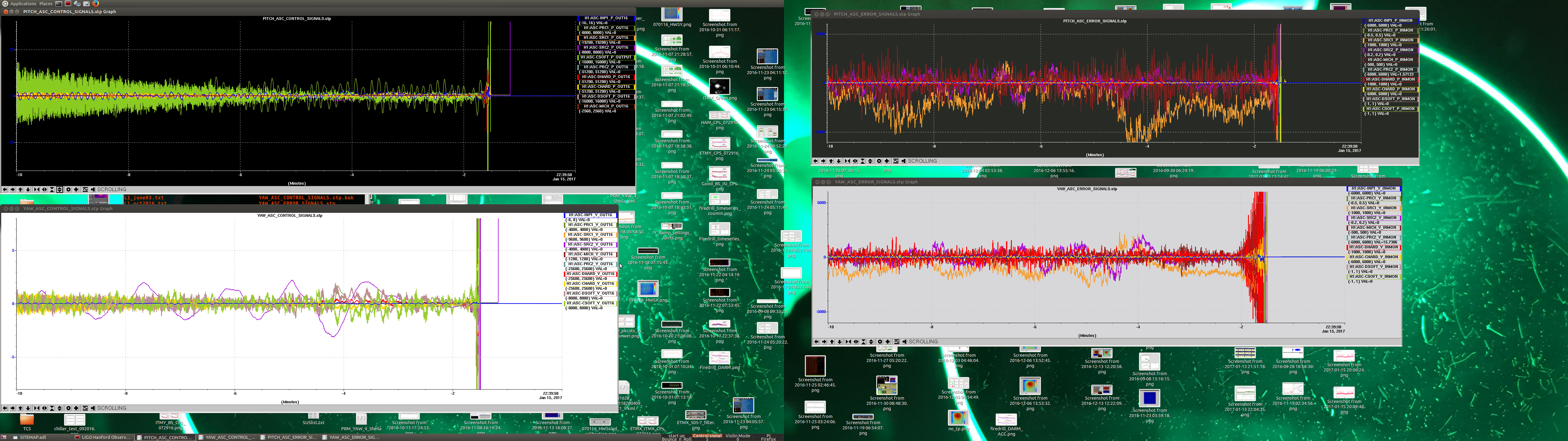Select H1:ASC-CHARD_P_INMON legend entry in pitch error graph
The width and height of the screenshot is (1568, 441).
1391,89
